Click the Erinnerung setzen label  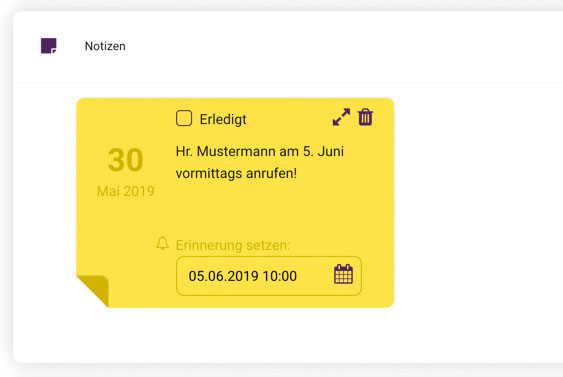233,245
